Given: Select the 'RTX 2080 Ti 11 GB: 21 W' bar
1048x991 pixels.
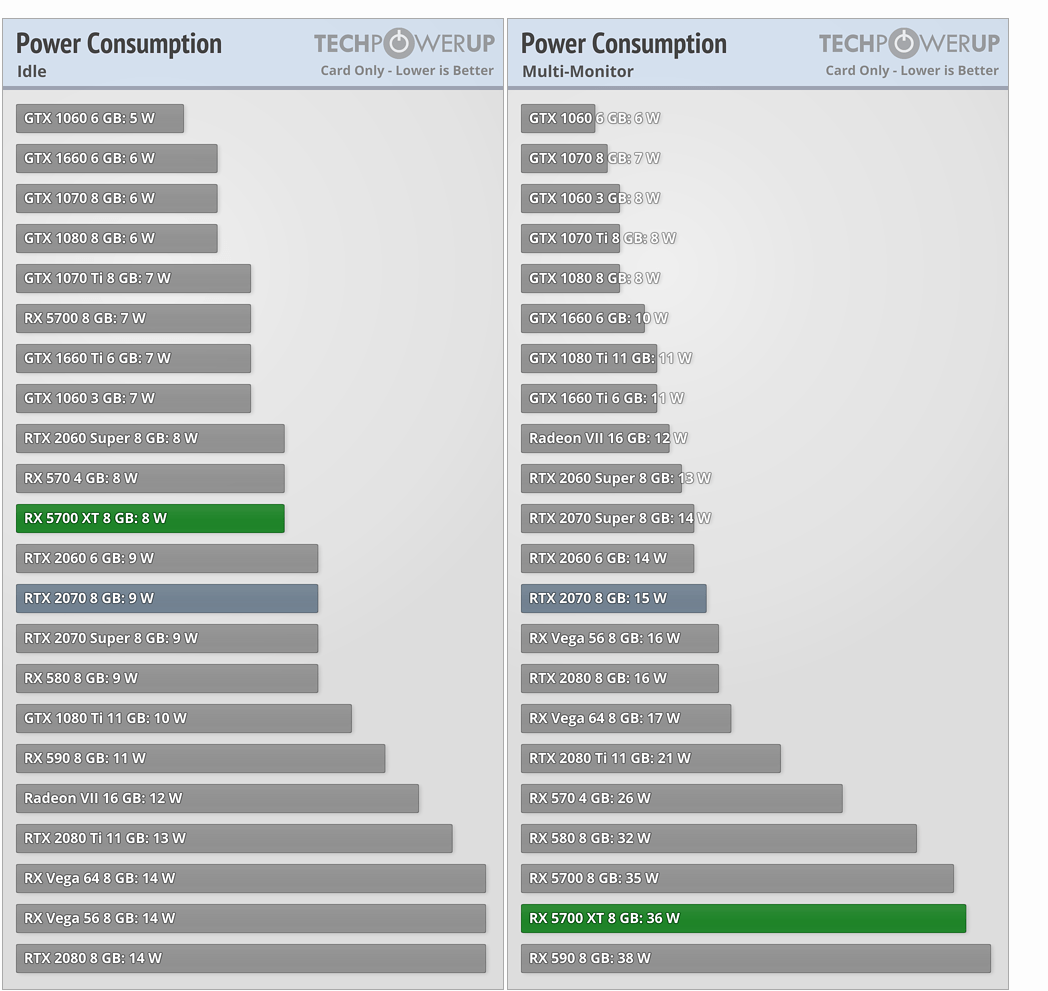Looking at the screenshot, I should [x=651, y=758].
